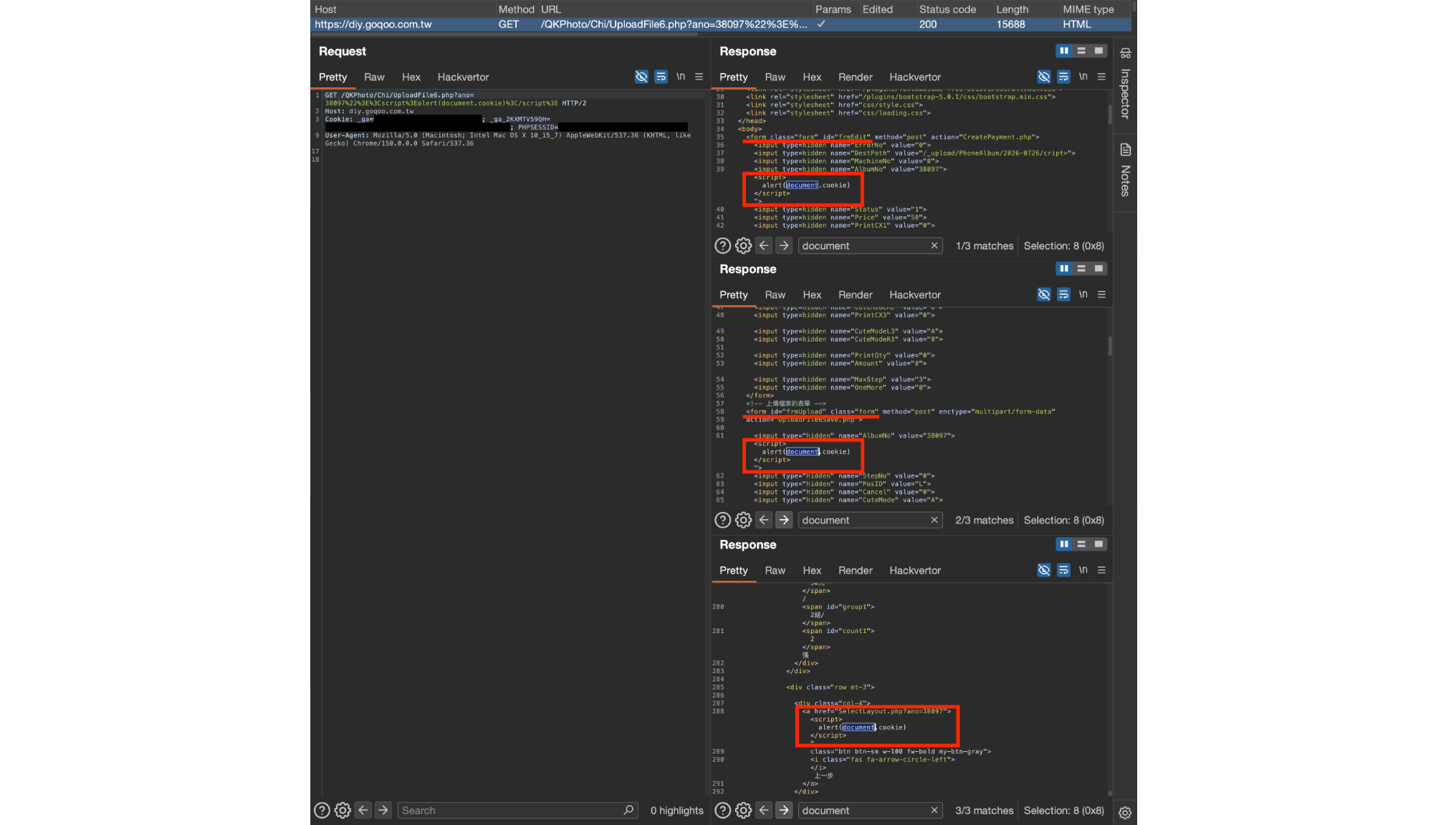
Task: Clear the search term in '1/3 matches' bar
Action: pyautogui.click(x=934, y=246)
